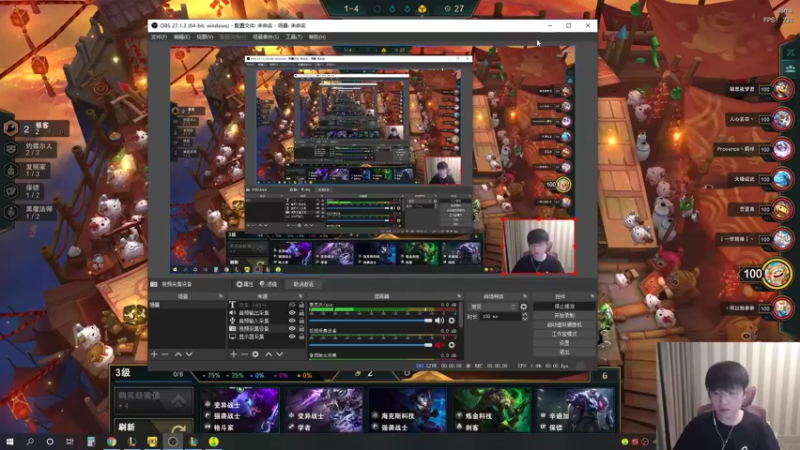Click the 启动虚拟摄像机 virtual camera button
Image resolution: width=800 pixels, height=450 pixels.
coord(564,324)
